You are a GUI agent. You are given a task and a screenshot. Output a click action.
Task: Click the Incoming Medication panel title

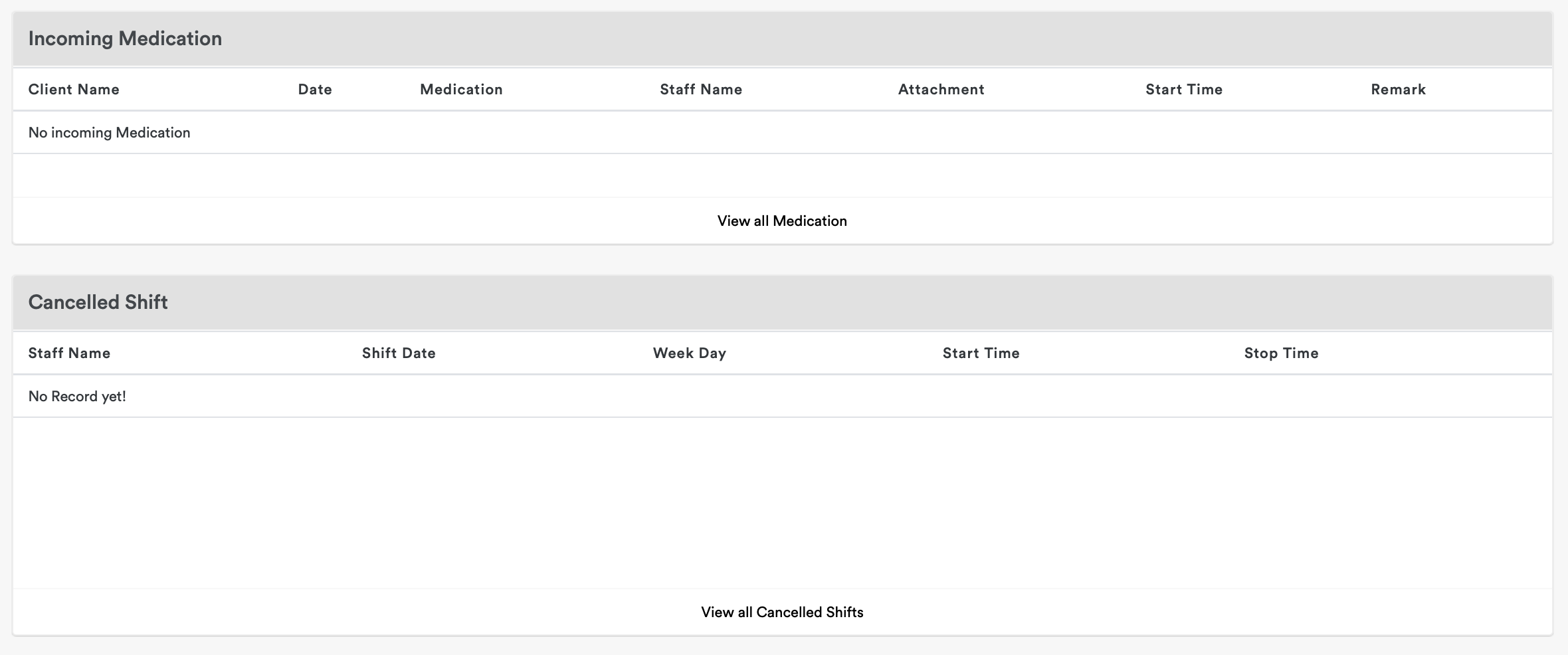[x=125, y=39]
